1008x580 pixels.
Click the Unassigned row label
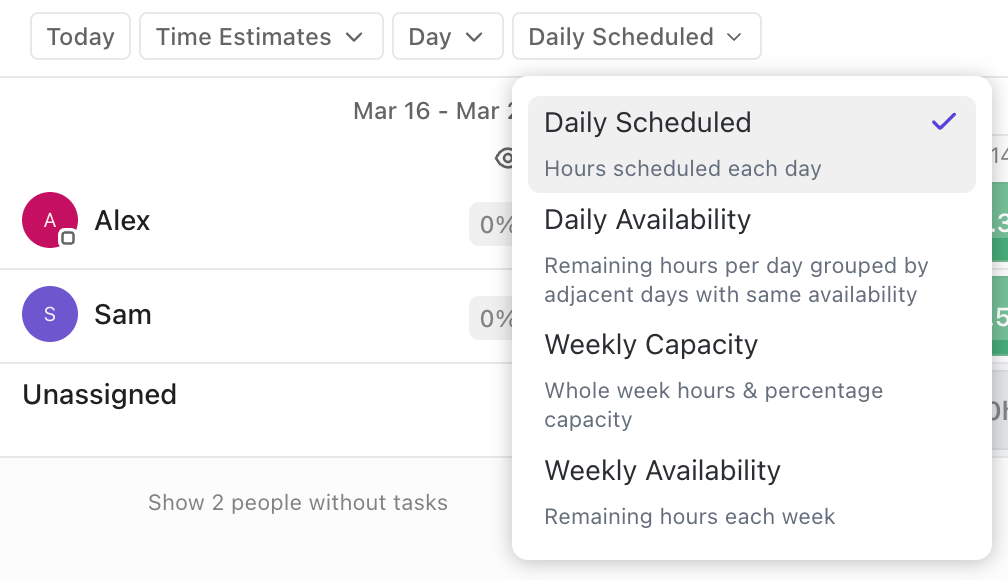[98, 394]
